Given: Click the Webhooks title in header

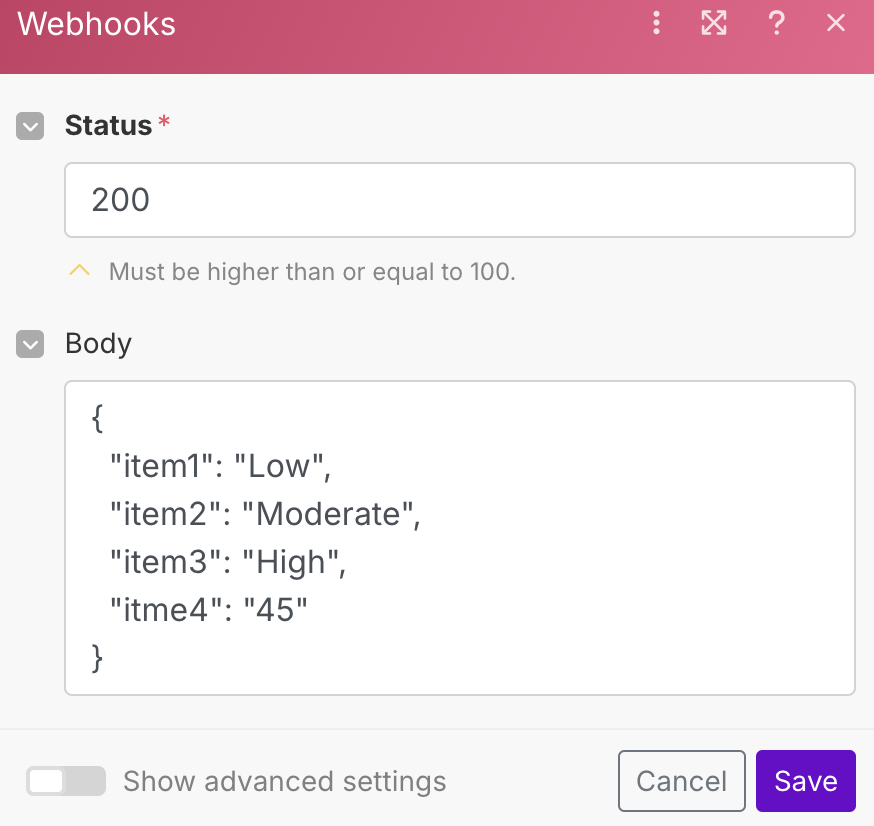Looking at the screenshot, I should pos(97,24).
